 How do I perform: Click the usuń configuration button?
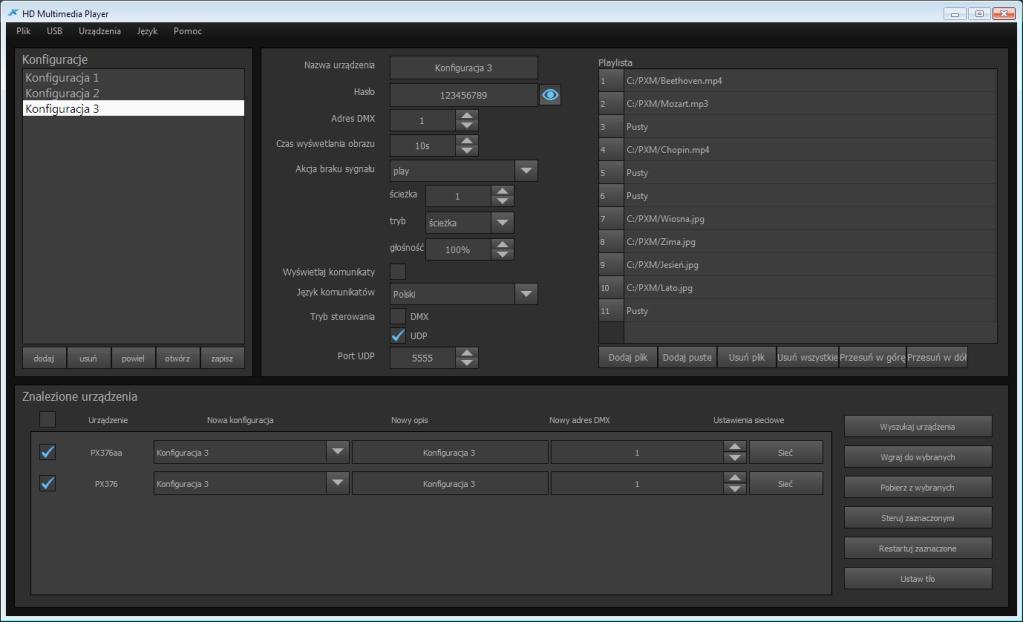(88, 358)
